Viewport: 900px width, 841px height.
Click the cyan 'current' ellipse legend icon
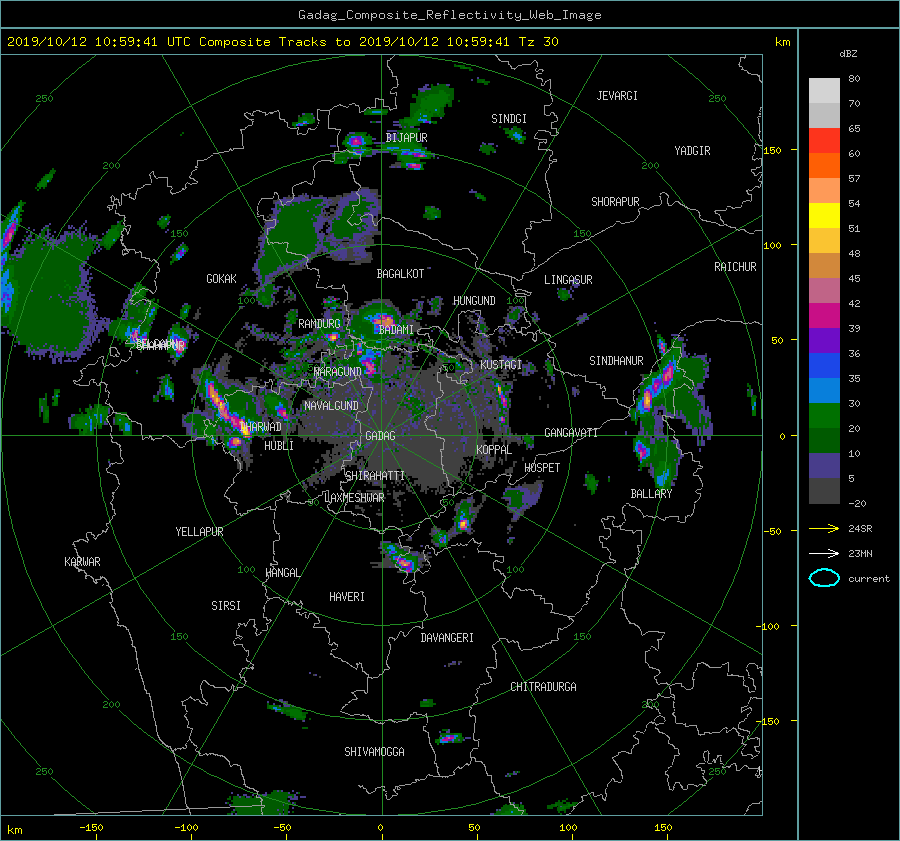824,578
